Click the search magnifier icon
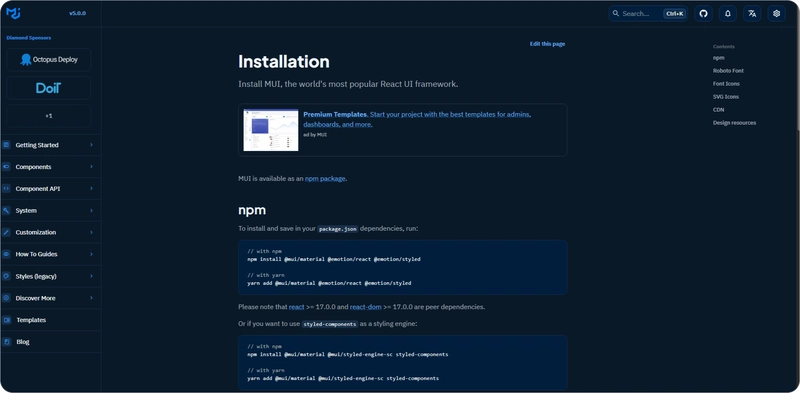The height and width of the screenshot is (393, 800). 616,14
